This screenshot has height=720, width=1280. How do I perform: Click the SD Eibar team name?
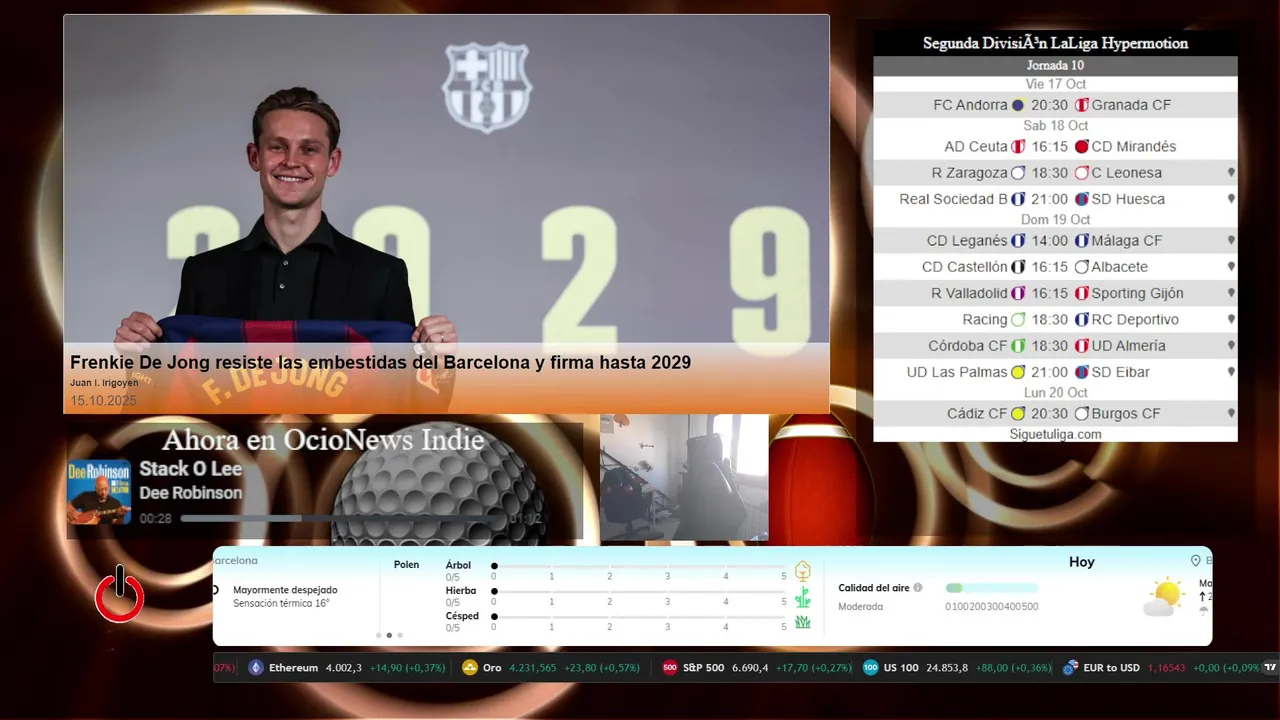point(1120,372)
